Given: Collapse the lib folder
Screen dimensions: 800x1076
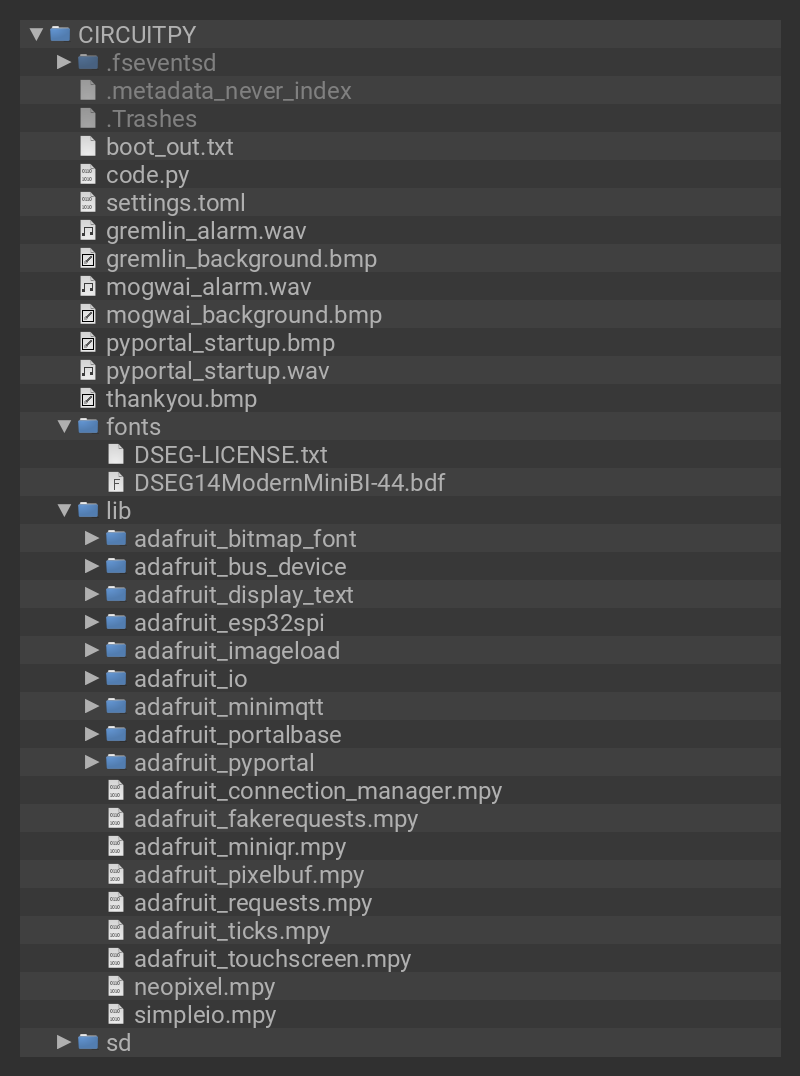Looking at the screenshot, I should pyautogui.click(x=65, y=511).
